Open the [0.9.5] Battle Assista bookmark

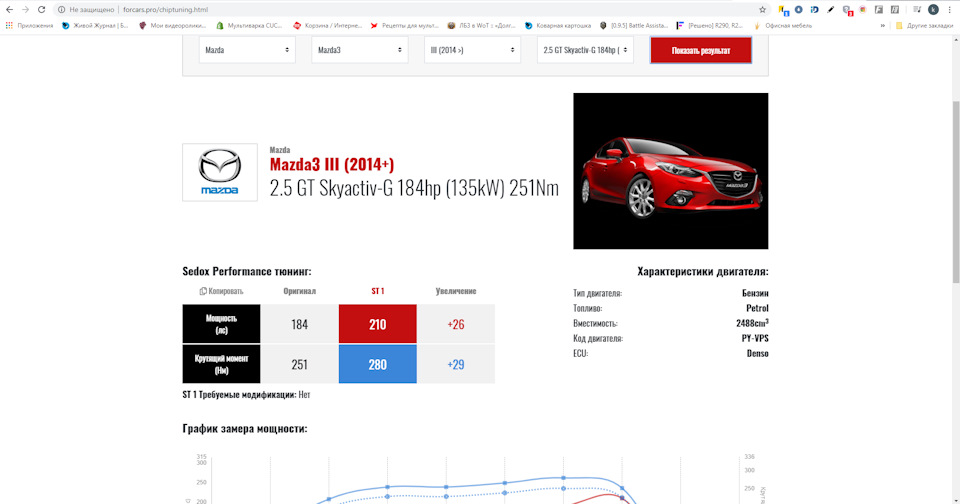click(634, 26)
